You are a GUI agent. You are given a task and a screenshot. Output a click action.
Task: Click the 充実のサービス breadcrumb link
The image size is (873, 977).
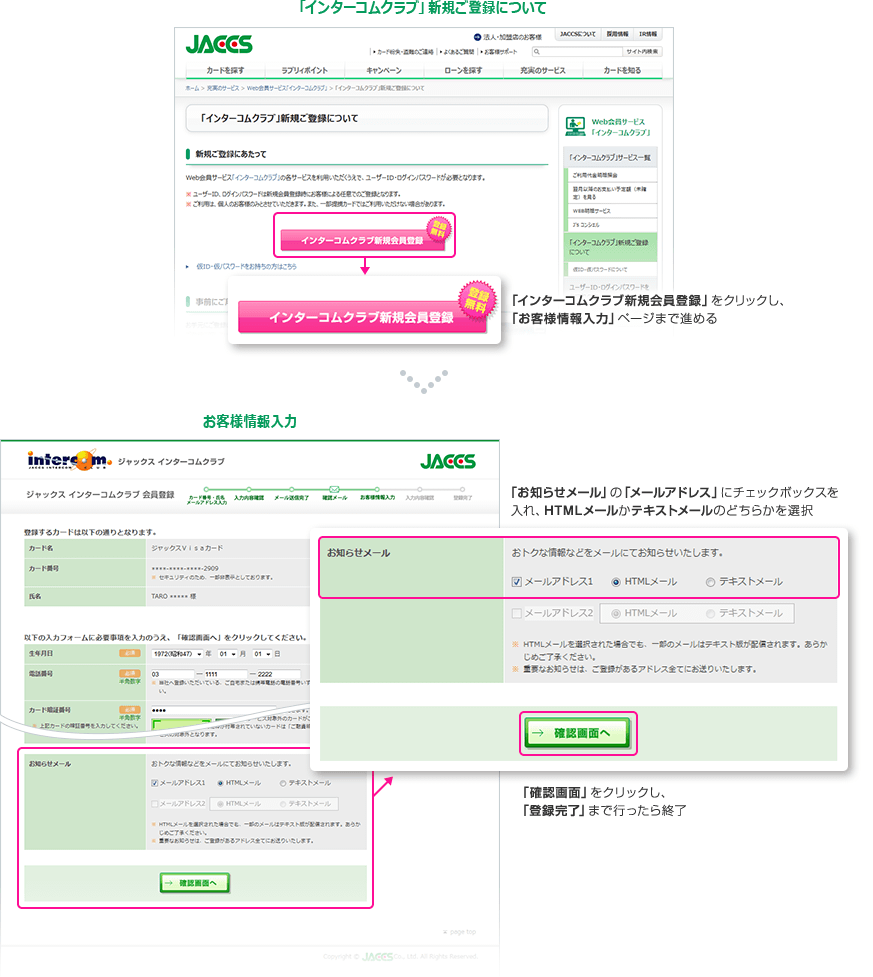(x=223, y=88)
